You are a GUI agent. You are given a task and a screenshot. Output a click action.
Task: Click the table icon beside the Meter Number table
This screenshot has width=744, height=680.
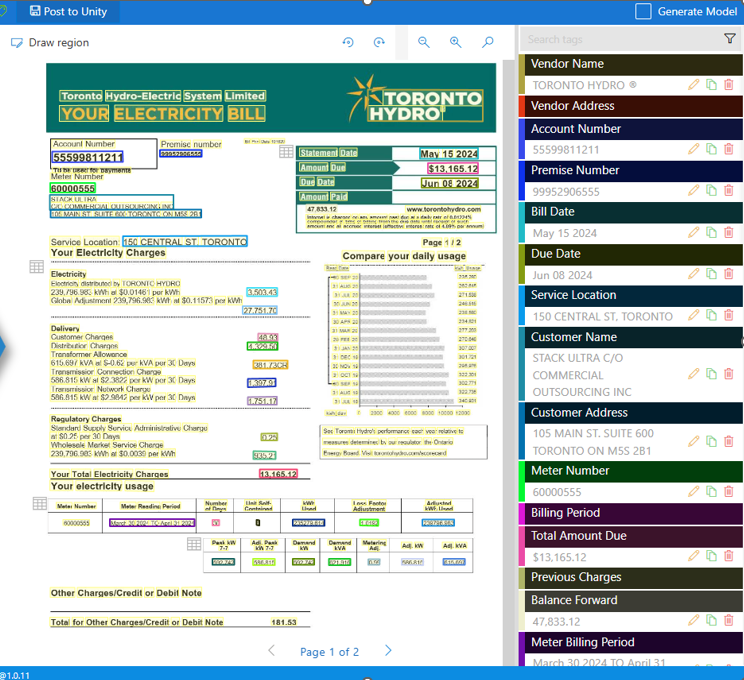click(x=39, y=503)
